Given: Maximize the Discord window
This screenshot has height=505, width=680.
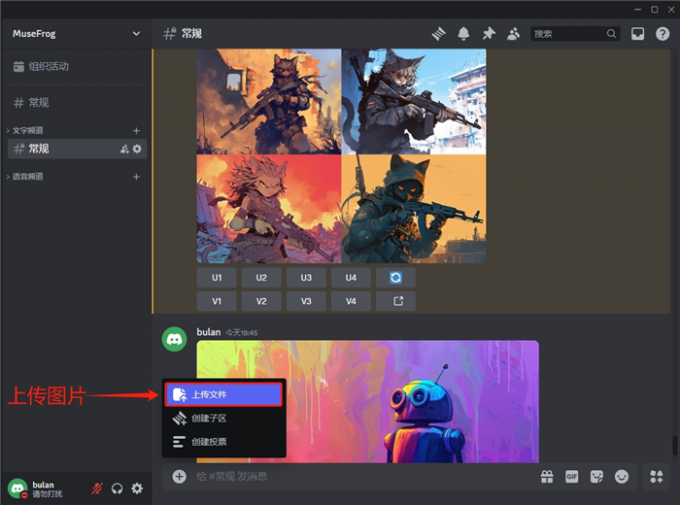Looking at the screenshot, I should click(654, 9).
